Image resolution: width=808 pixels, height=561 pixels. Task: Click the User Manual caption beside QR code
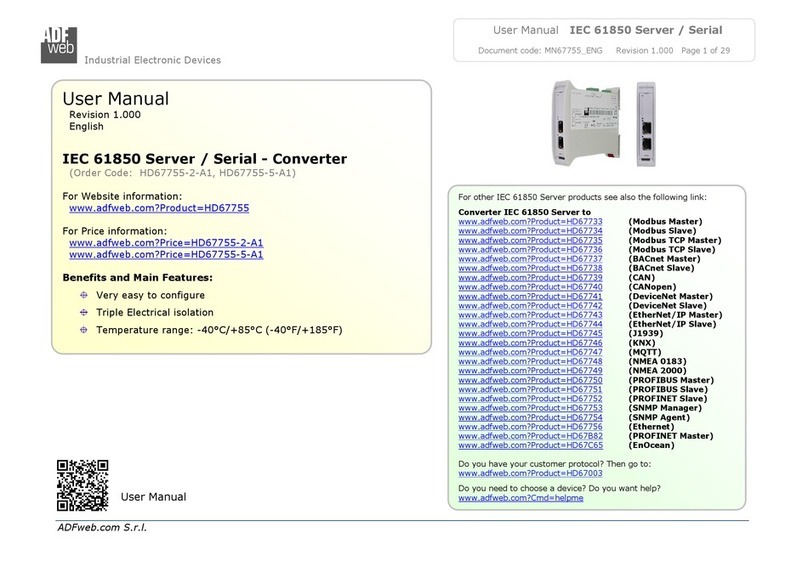[154, 497]
